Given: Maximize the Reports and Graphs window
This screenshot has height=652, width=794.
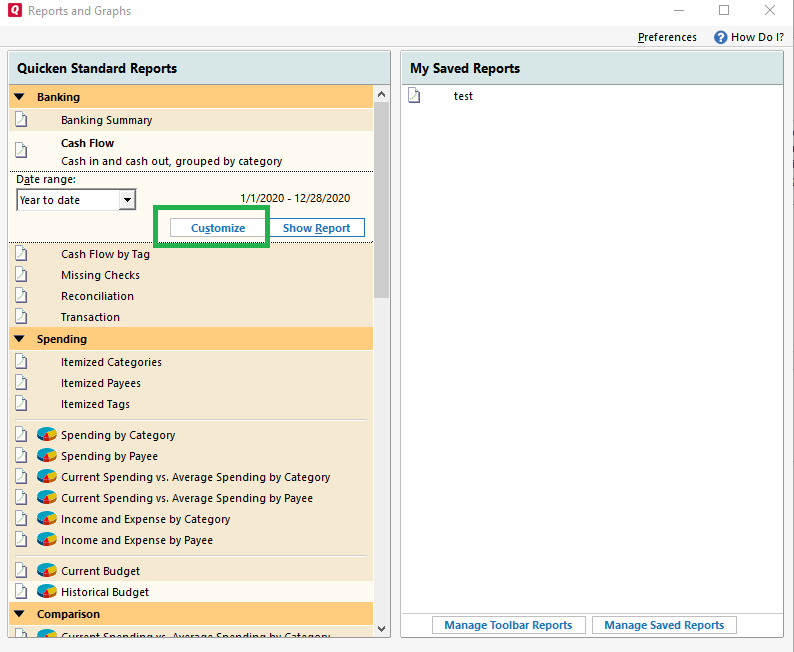Looking at the screenshot, I should tap(724, 10).
